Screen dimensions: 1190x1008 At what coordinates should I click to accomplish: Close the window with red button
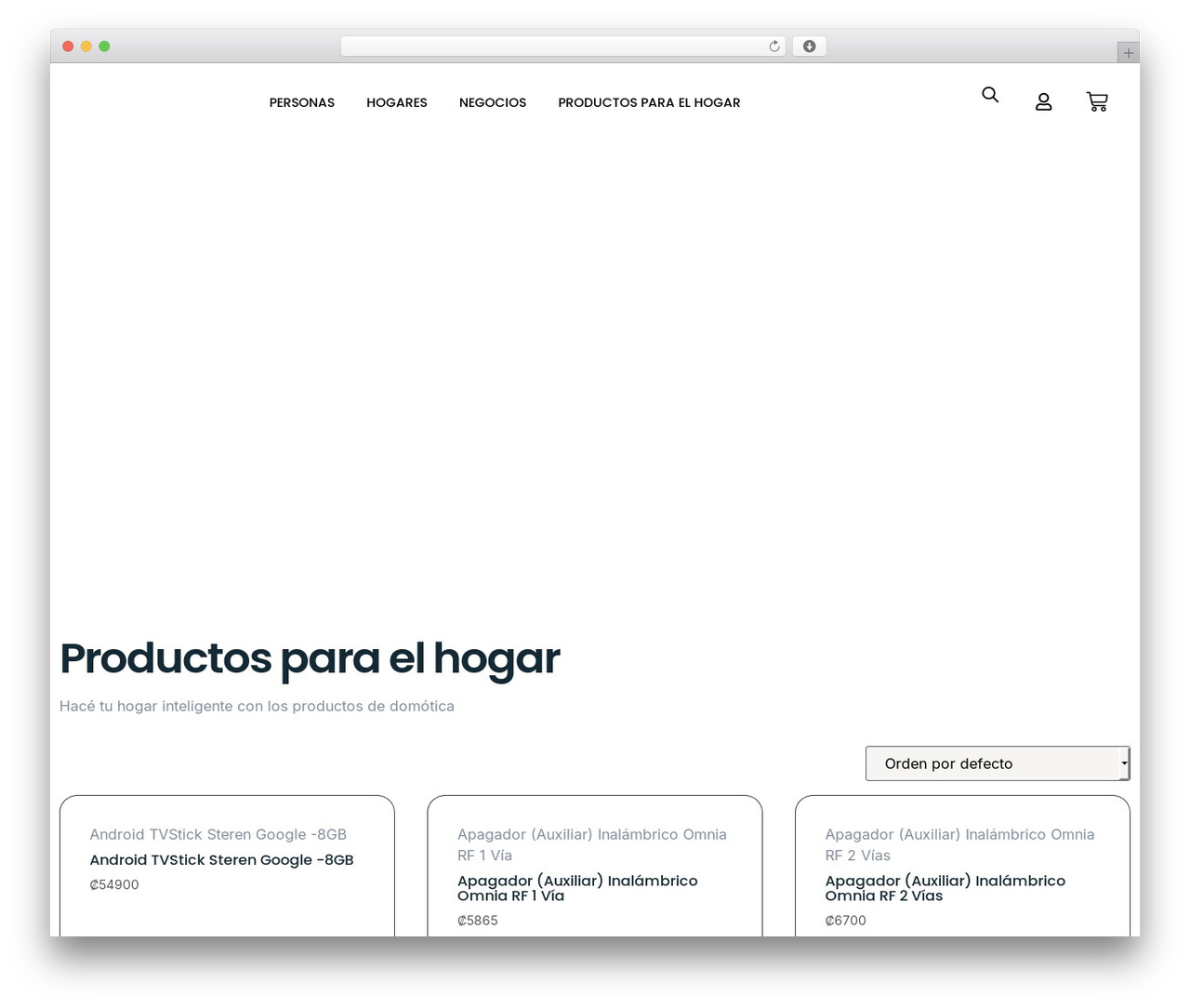[x=68, y=46]
